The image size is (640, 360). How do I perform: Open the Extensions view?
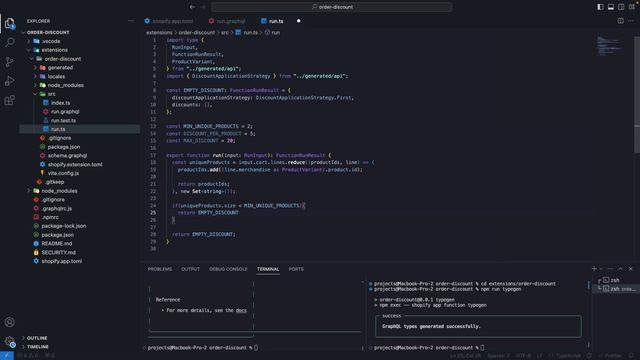pos(9,100)
